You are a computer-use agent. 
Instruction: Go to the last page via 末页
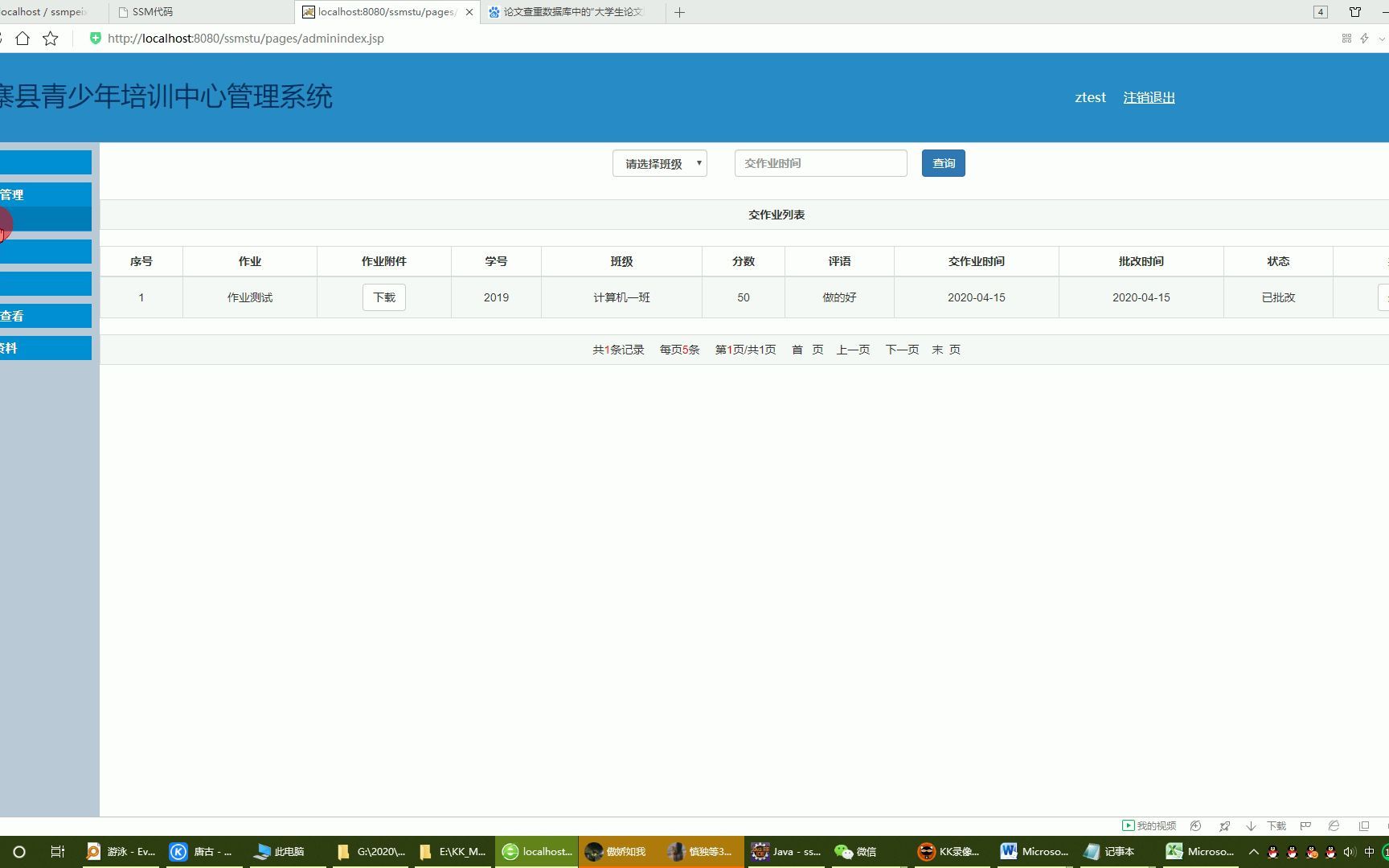(945, 350)
